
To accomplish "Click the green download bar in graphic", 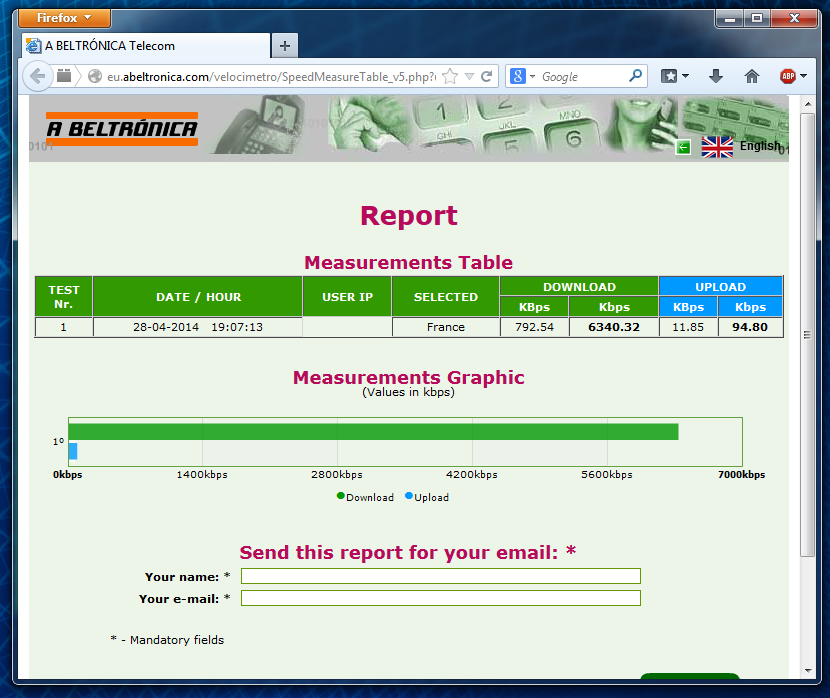I will [x=373, y=431].
